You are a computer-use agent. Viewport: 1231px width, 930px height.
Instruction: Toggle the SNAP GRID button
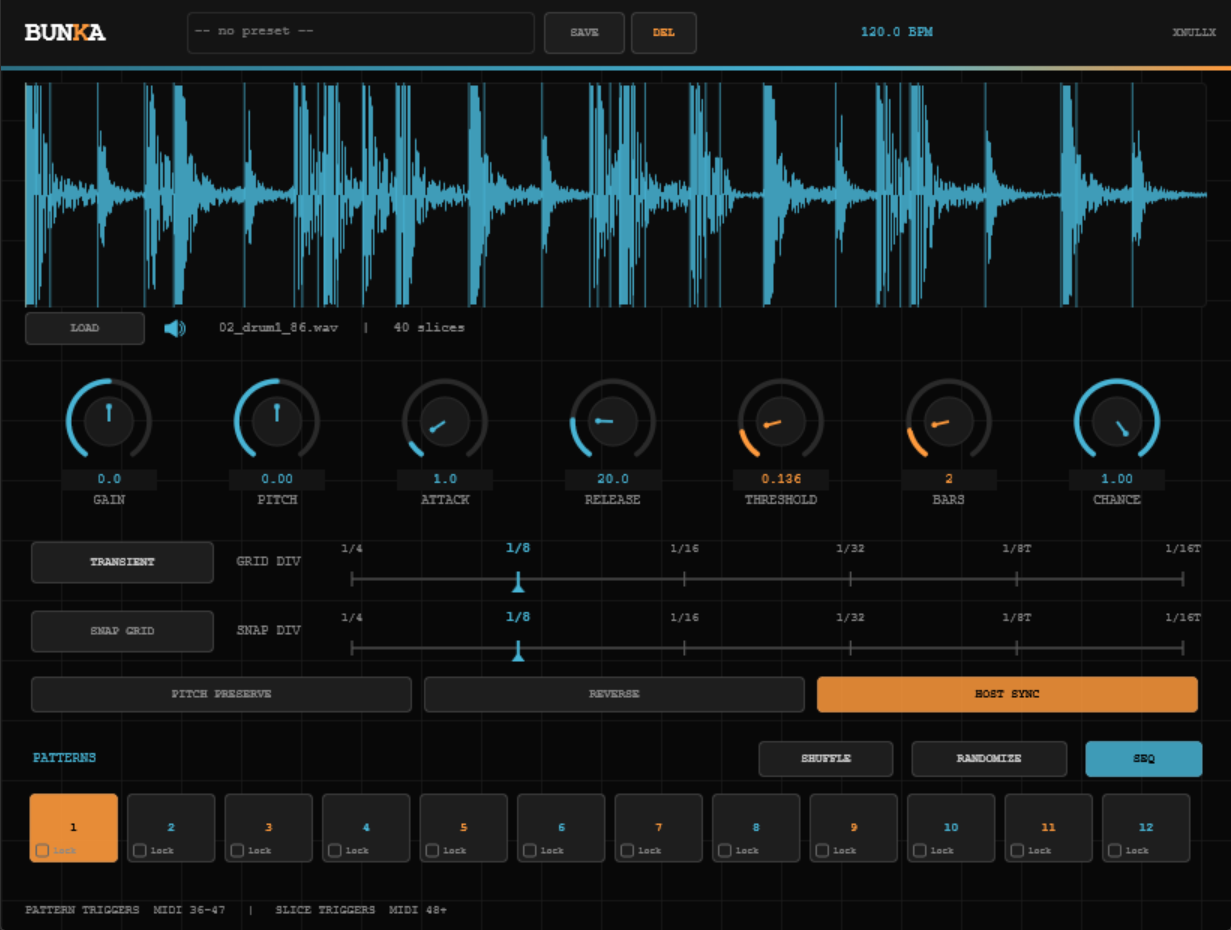[x=122, y=631]
